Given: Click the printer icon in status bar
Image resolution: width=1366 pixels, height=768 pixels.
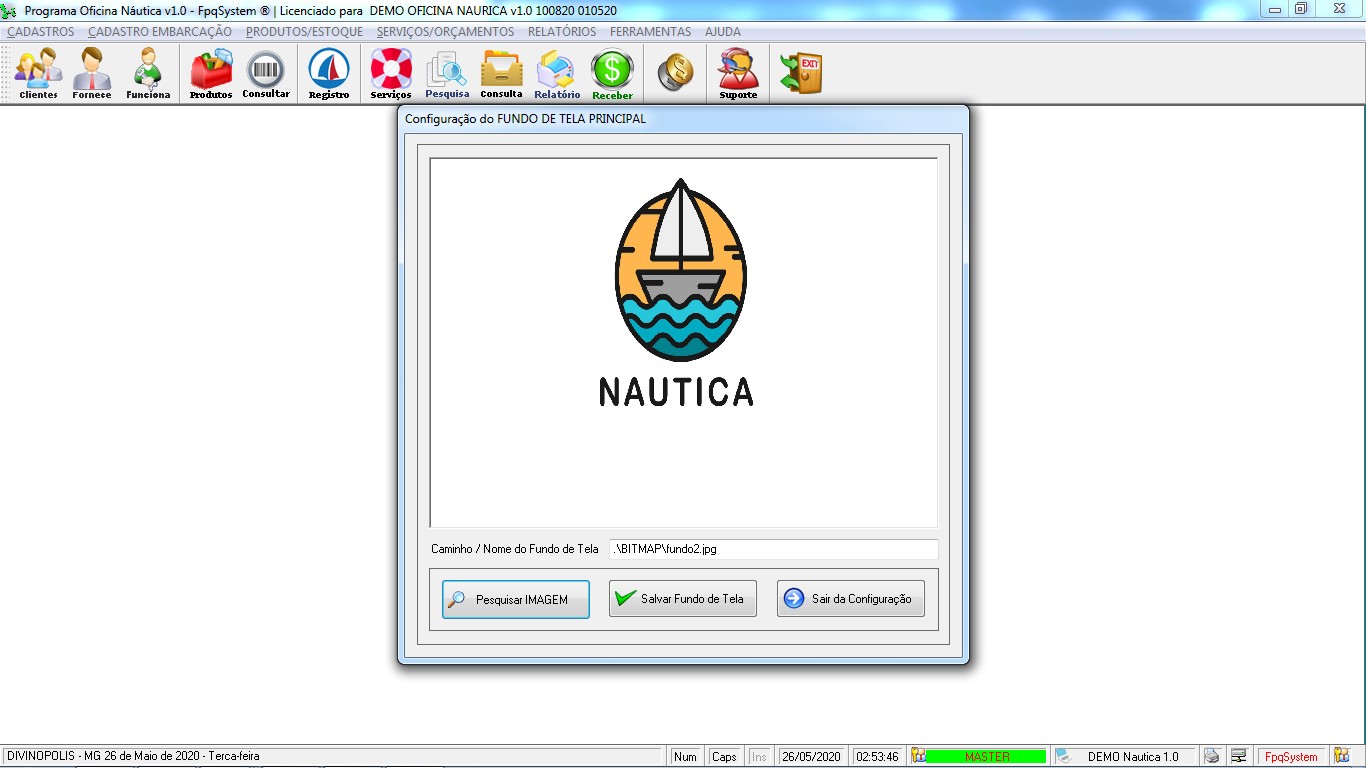Looking at the screenshot, I should 1212,756.
